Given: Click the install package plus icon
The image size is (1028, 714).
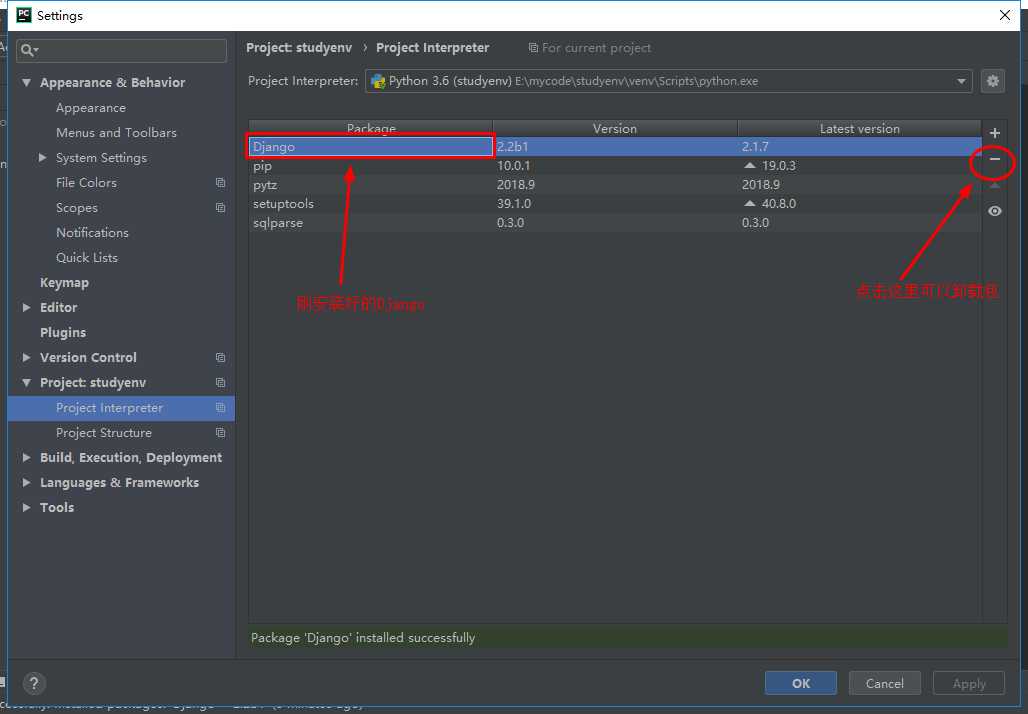Looking at the screenshot, I should 995,133.
